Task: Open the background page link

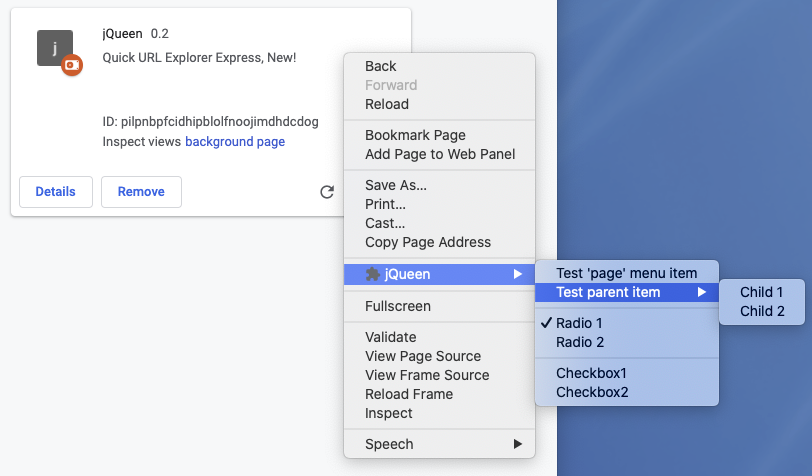Action: click(x=235, y=142)
